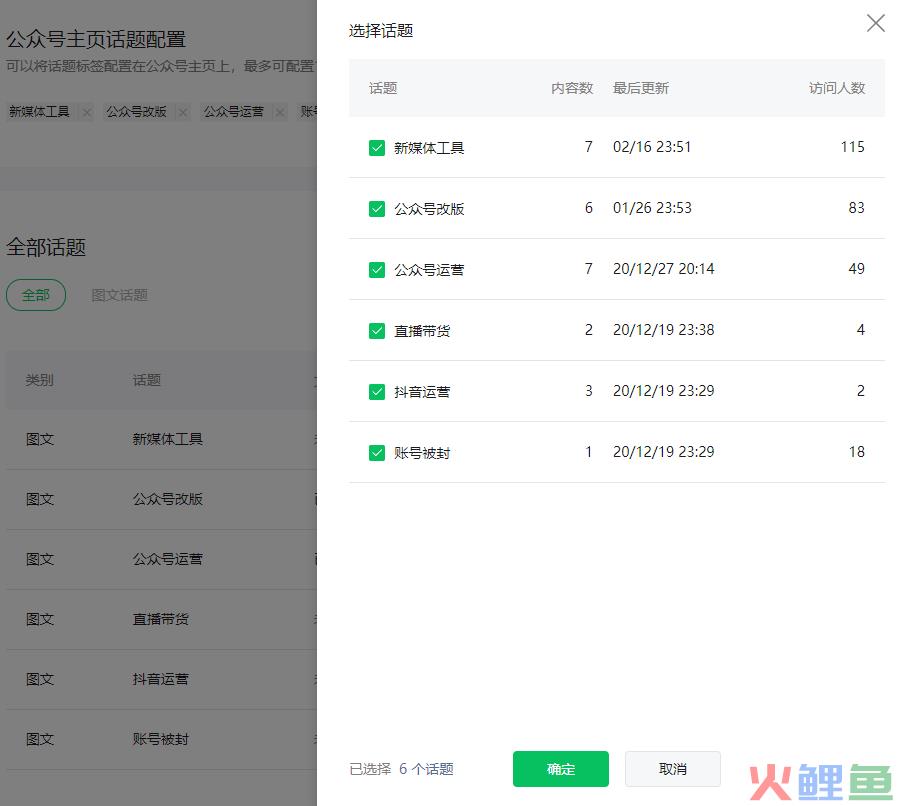Click the 话题 column header in dialog
The image size is (917, 806).
click(x=383, y=88)
